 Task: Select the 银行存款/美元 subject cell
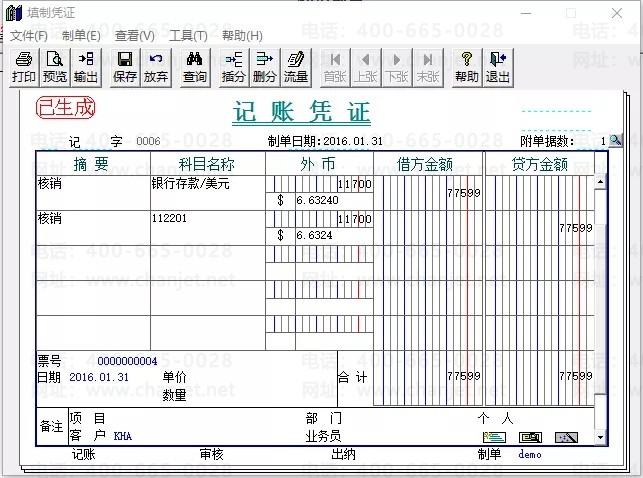[x=208, y=193]
